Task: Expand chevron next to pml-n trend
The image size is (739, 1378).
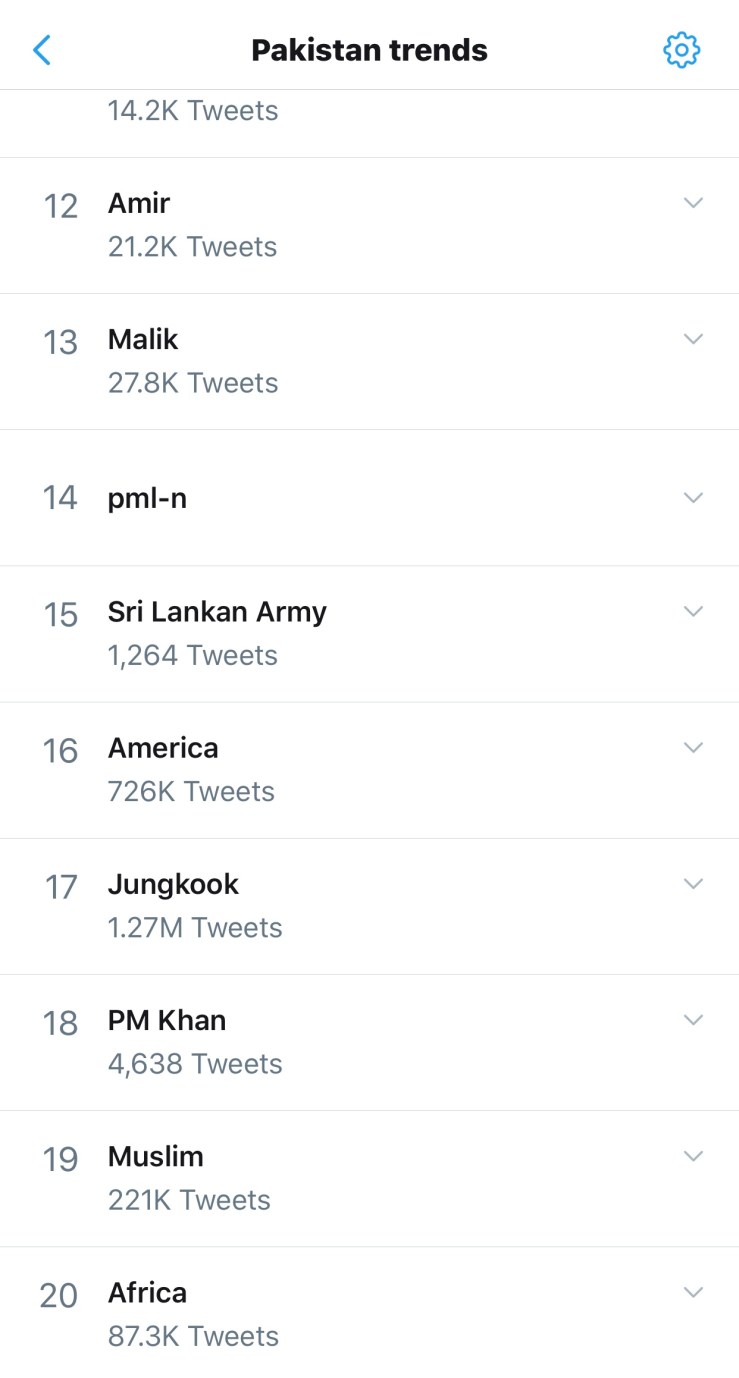Action: [693, 497]
